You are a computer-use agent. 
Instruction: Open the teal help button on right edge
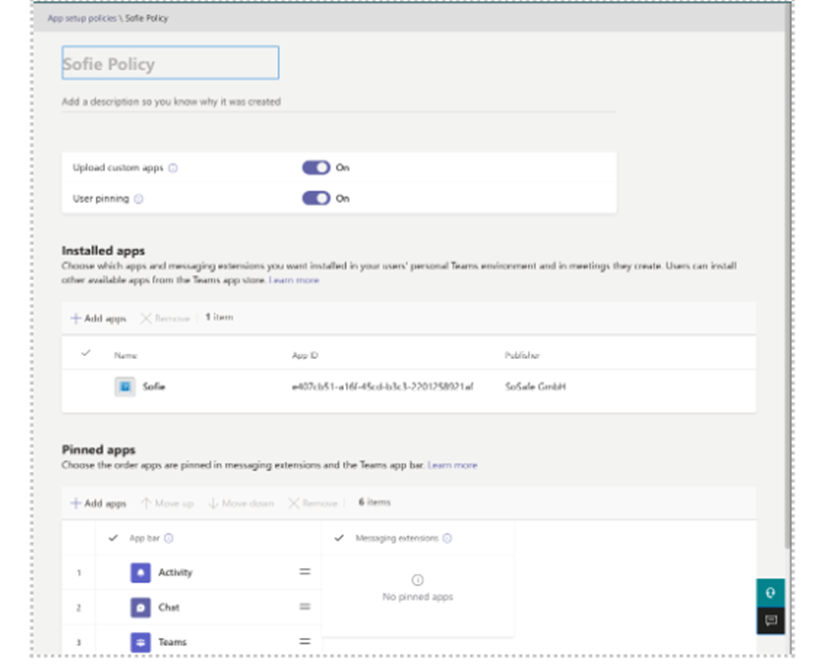click(x=770, y=592)
